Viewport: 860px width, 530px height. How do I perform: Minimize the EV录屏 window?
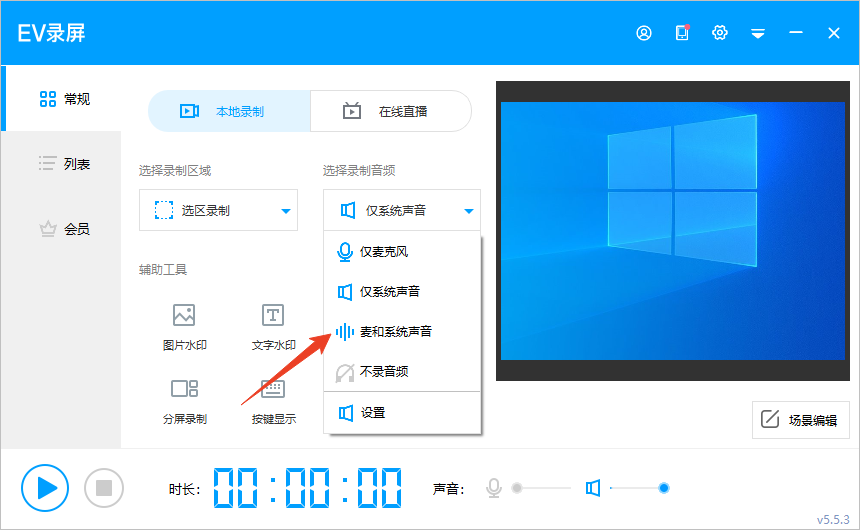[796, 33]
